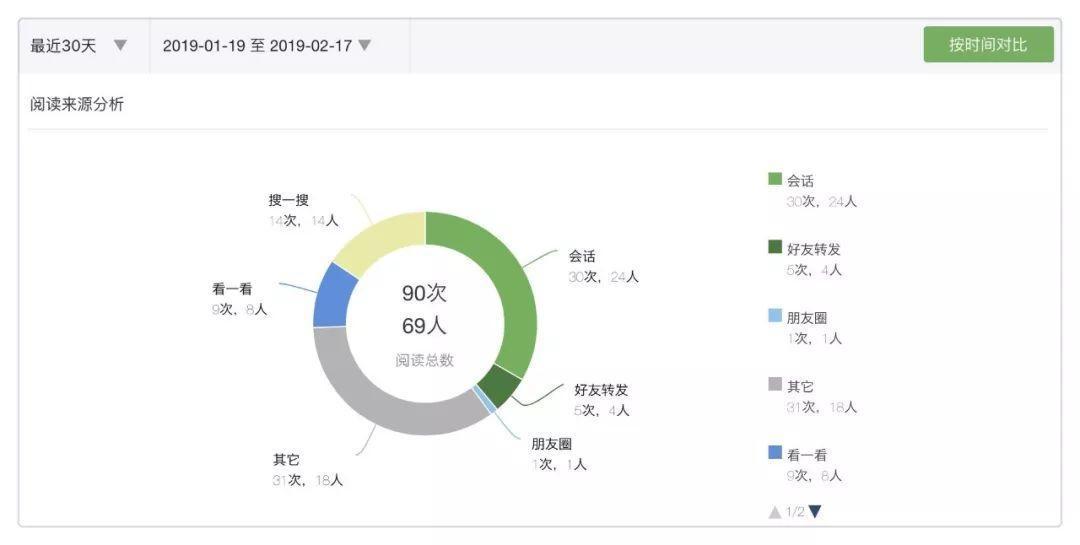1080x545 pixels.
Task: Click 看一看 legend blue square
Action: pos(775,453)
